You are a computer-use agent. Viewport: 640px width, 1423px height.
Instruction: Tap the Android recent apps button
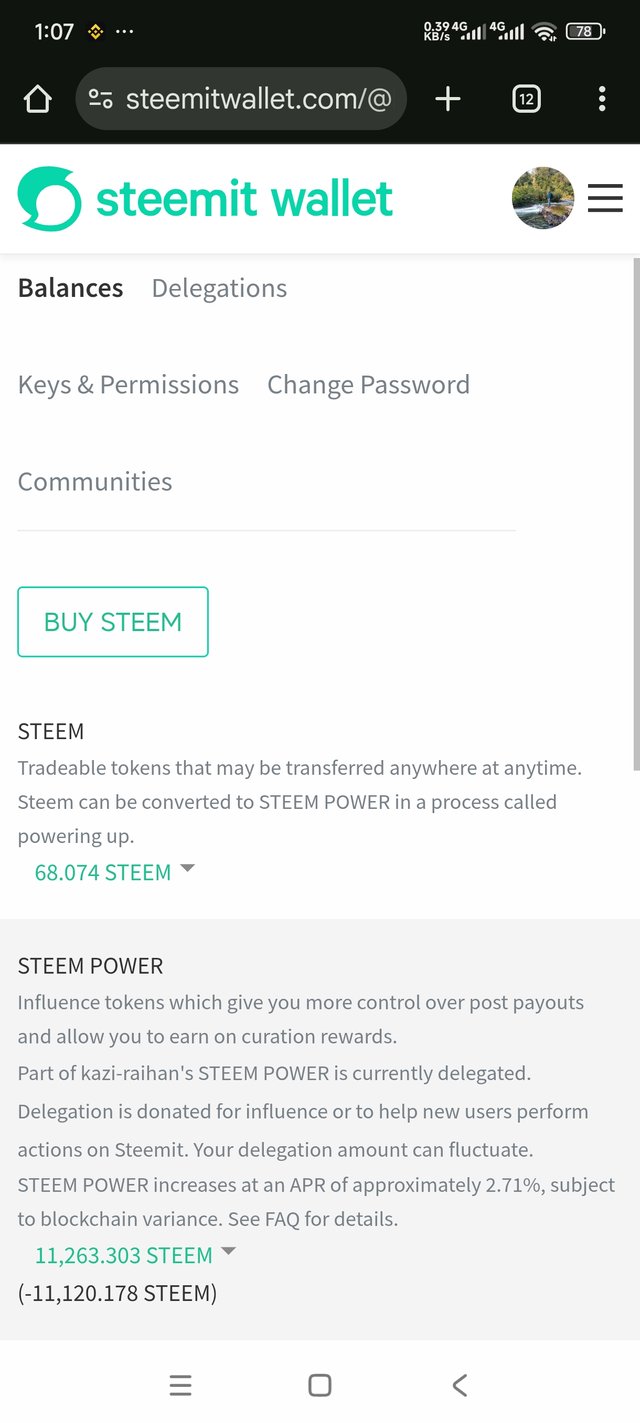[180, 1385]
